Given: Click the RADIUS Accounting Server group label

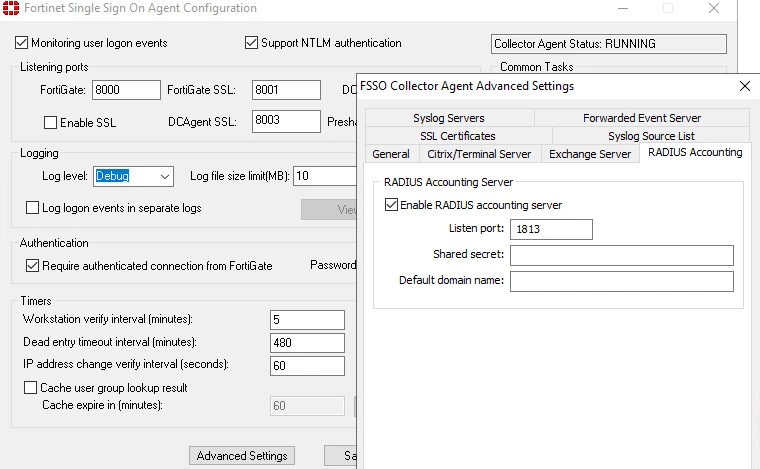Looking at the screenshot, I should (448, 182).
